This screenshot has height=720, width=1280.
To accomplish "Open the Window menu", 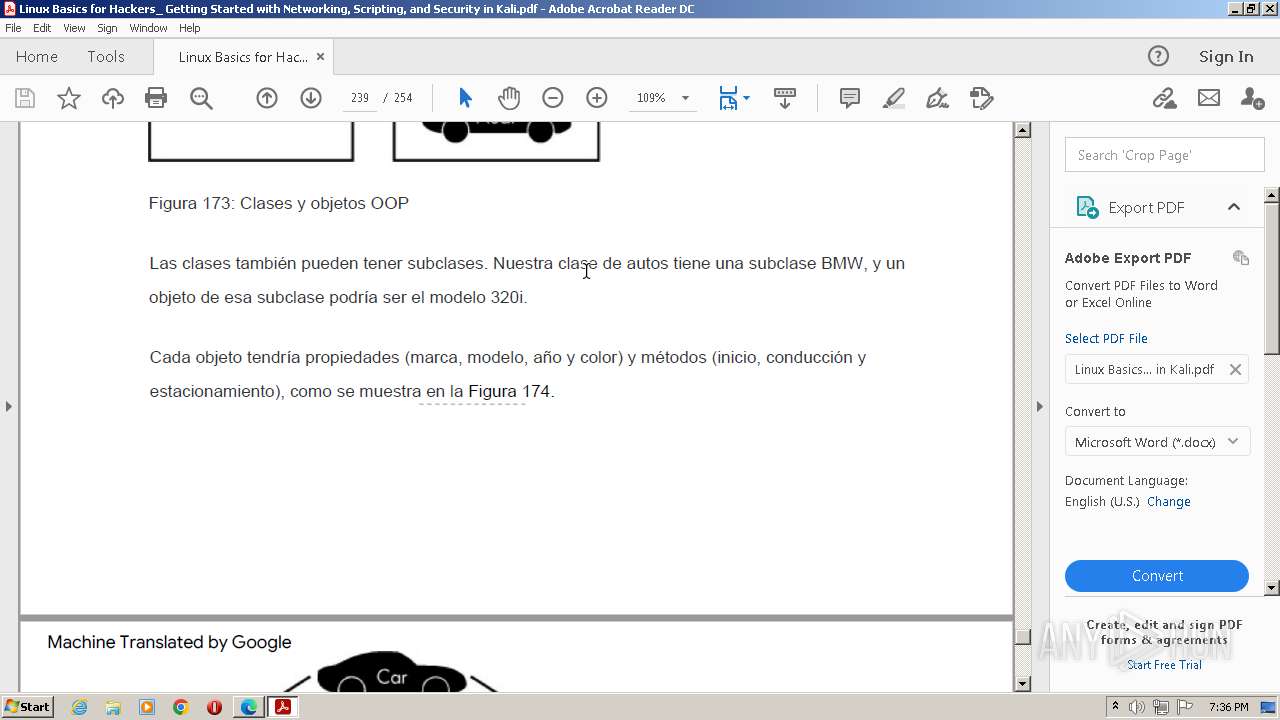I will pos(148,28).
